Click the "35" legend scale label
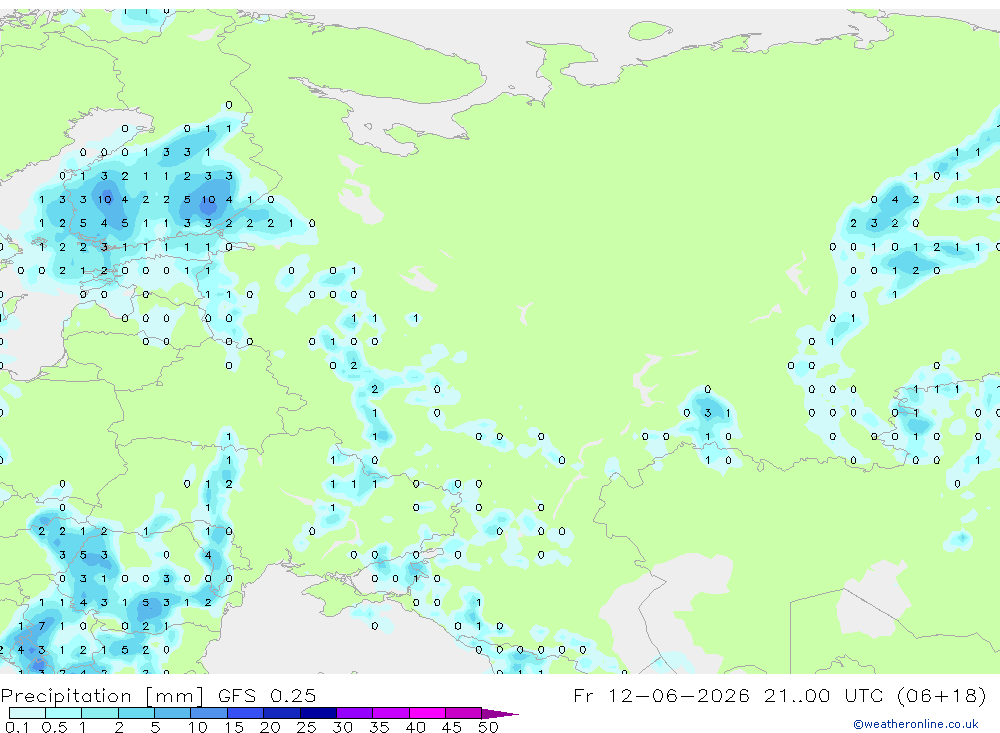The width and height of the screenshot is (1000, 733). tap(379, 727)
